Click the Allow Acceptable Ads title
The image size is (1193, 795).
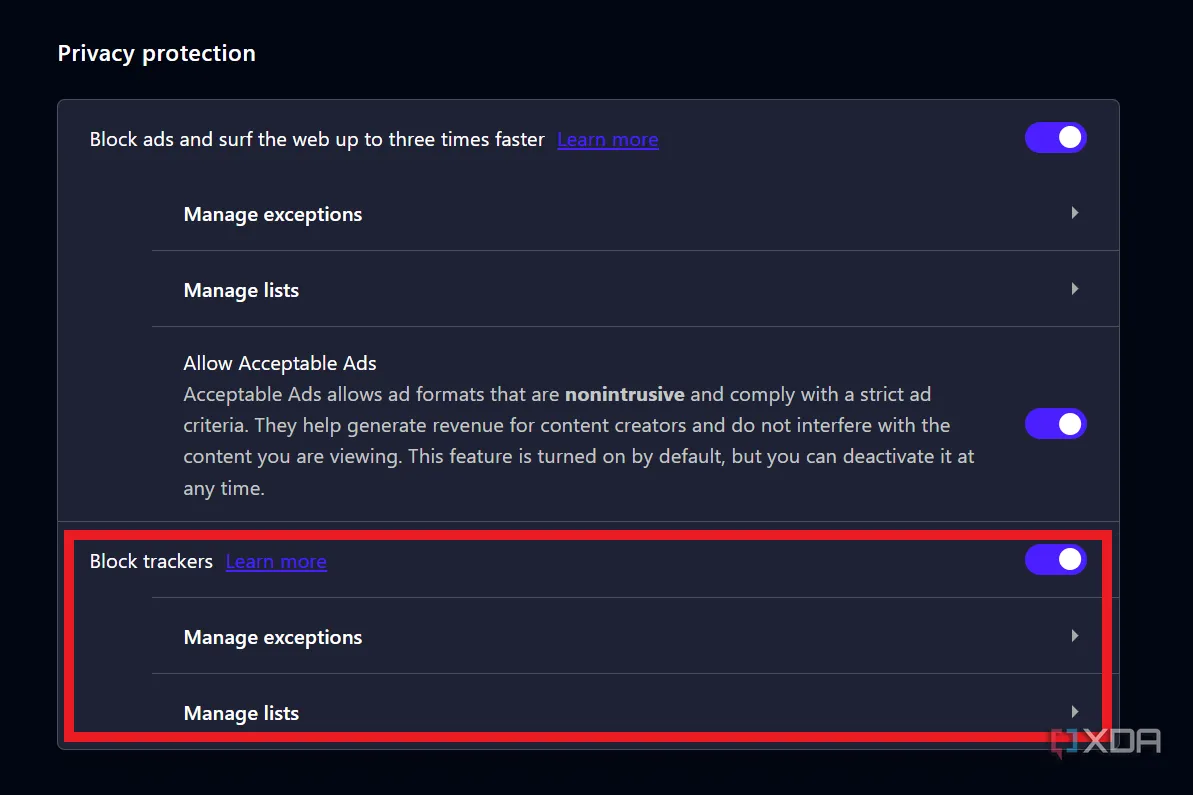tap(280, 363)
